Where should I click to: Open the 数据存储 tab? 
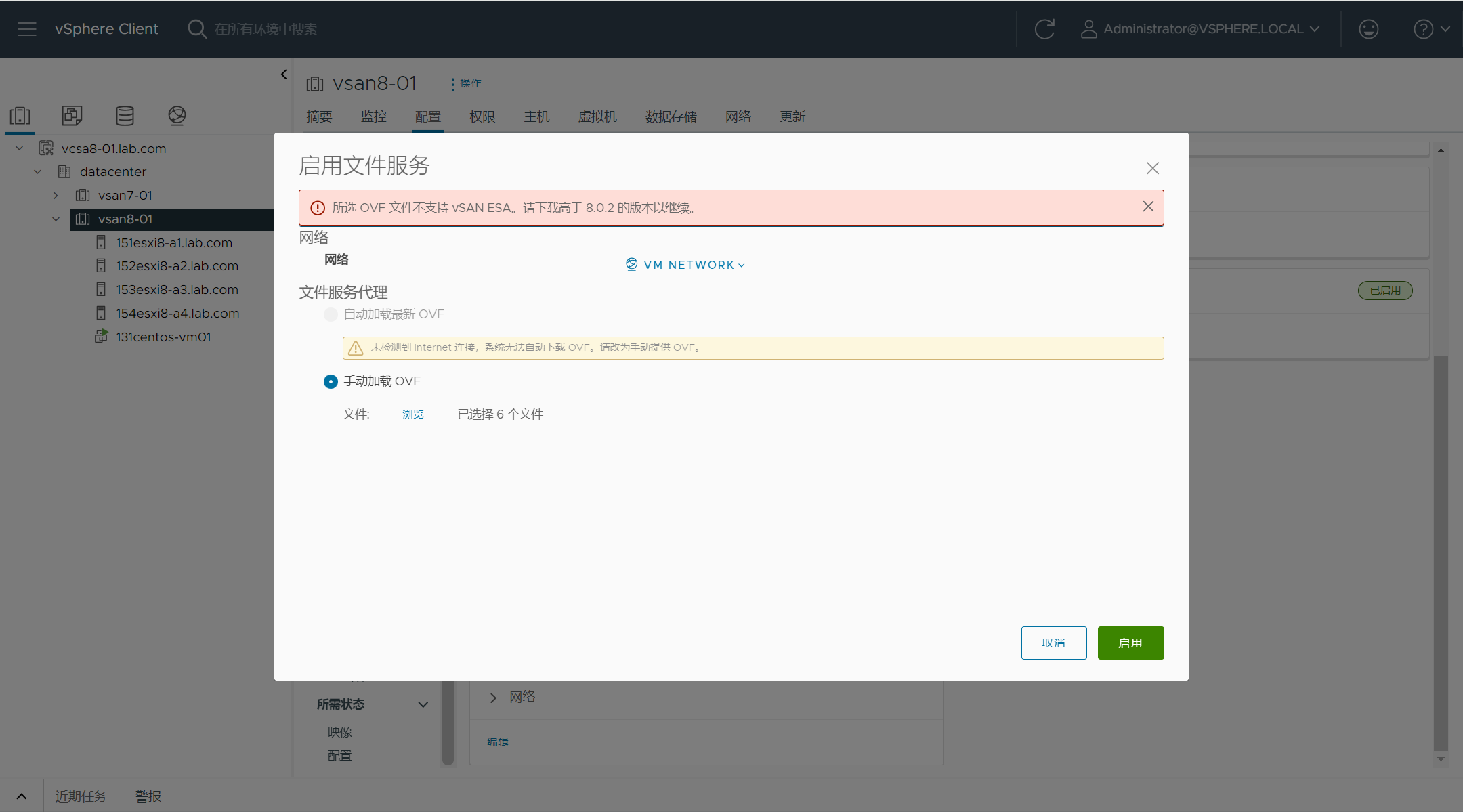(671, 116)
